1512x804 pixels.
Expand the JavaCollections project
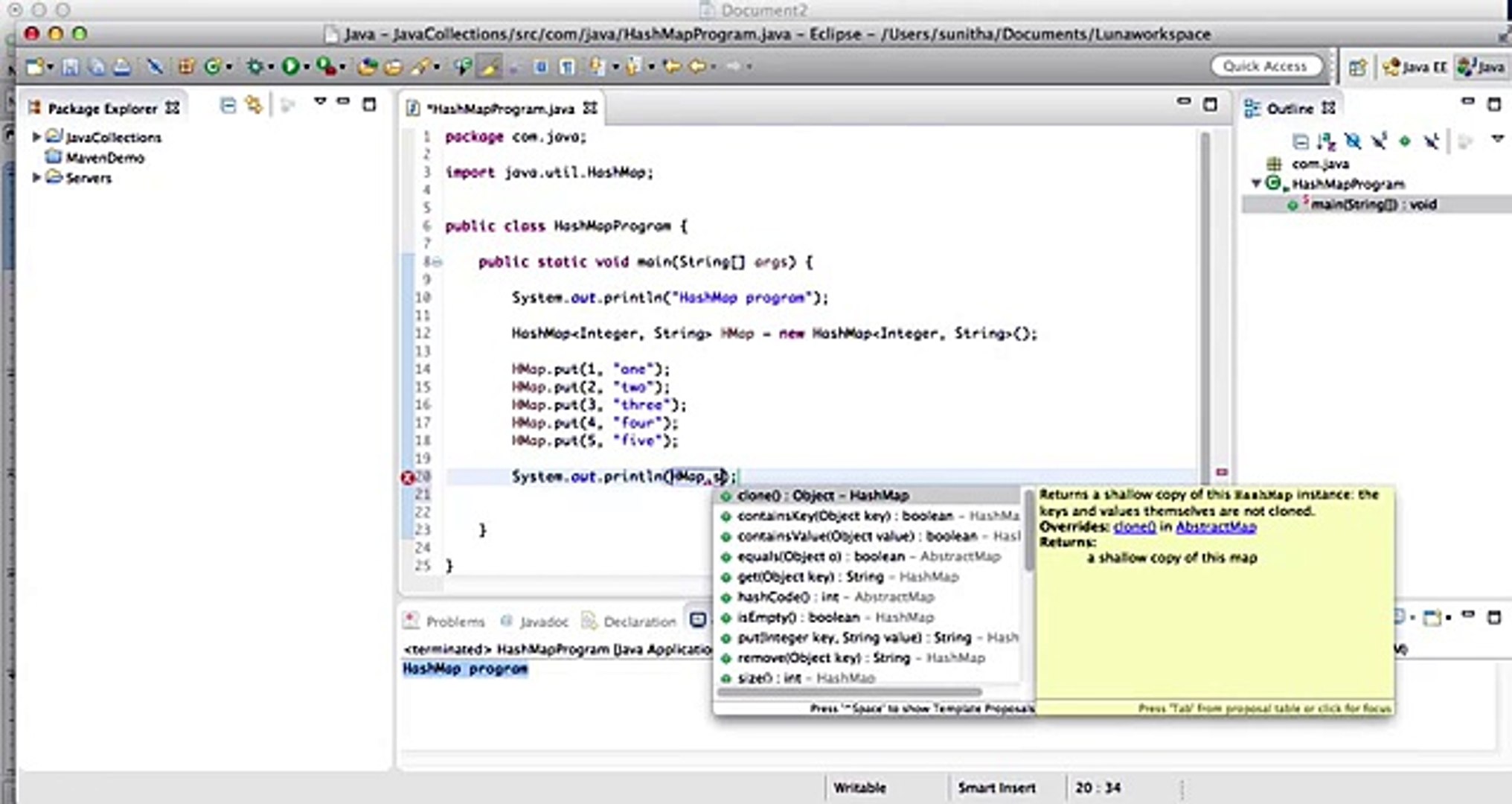coord(35,138)
